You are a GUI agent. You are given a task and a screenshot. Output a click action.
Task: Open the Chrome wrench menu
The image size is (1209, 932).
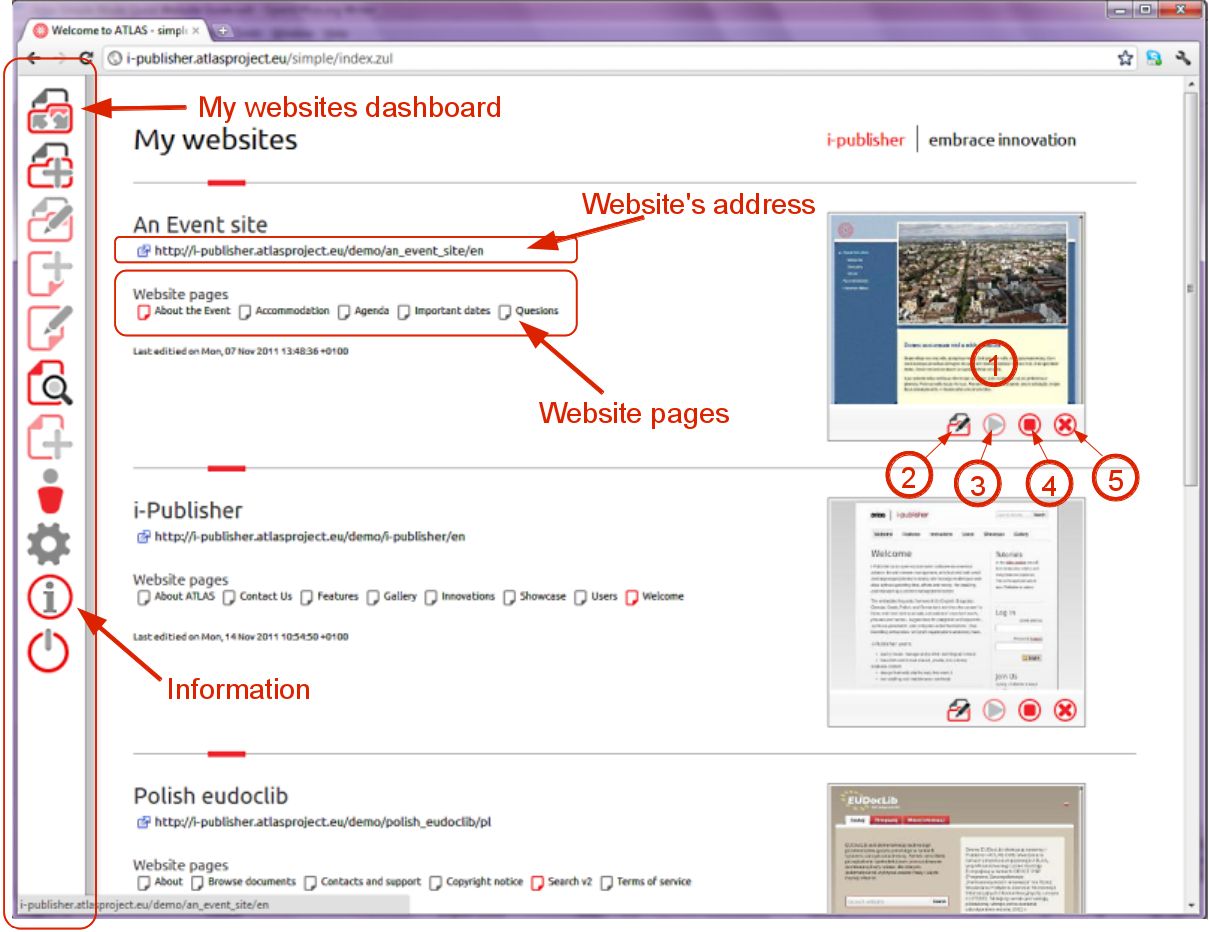click(x=1184, y=58)
